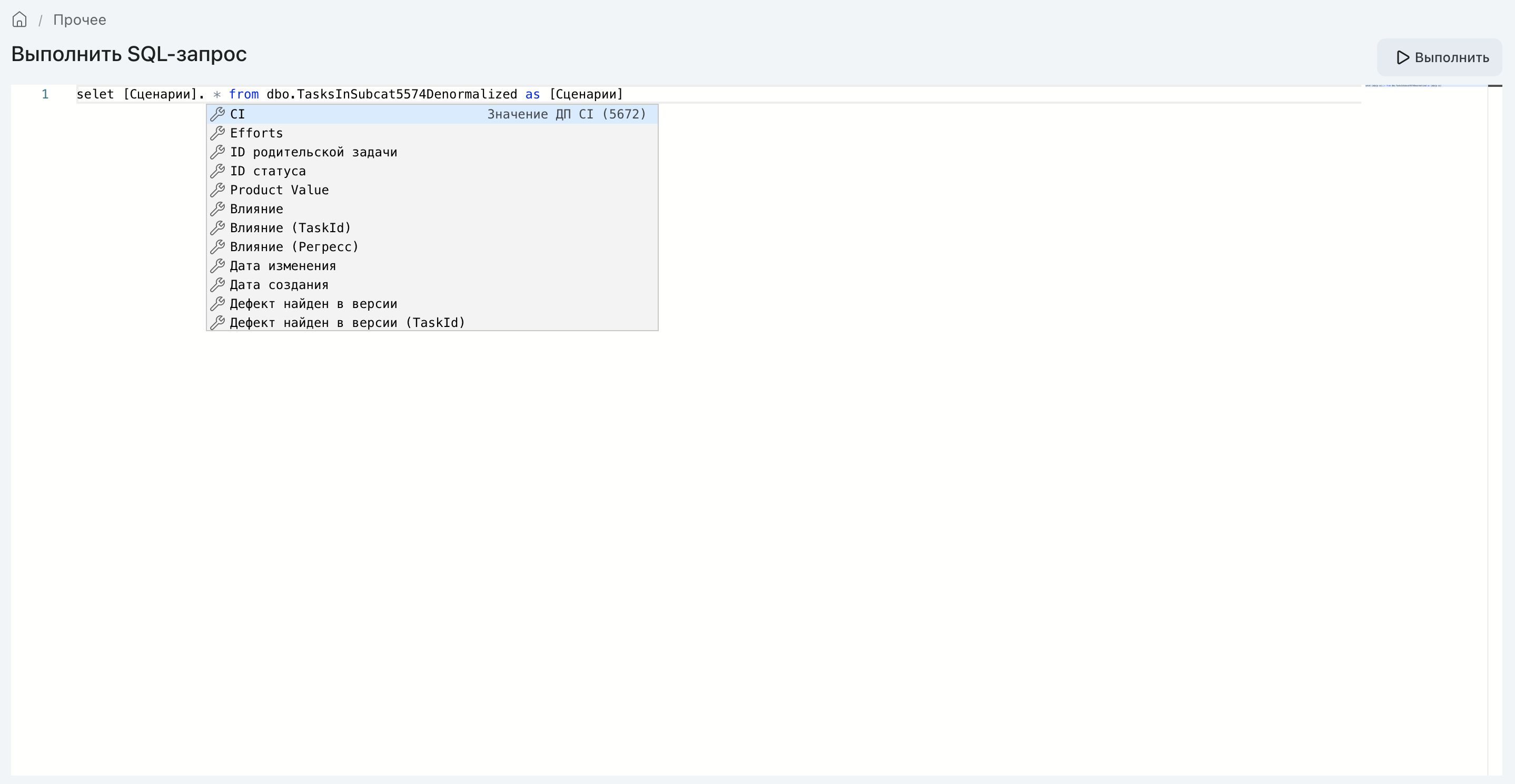Select Дефект найден в версии (TaskId) suggestion
1515x784 pixels.
point(432,322)
